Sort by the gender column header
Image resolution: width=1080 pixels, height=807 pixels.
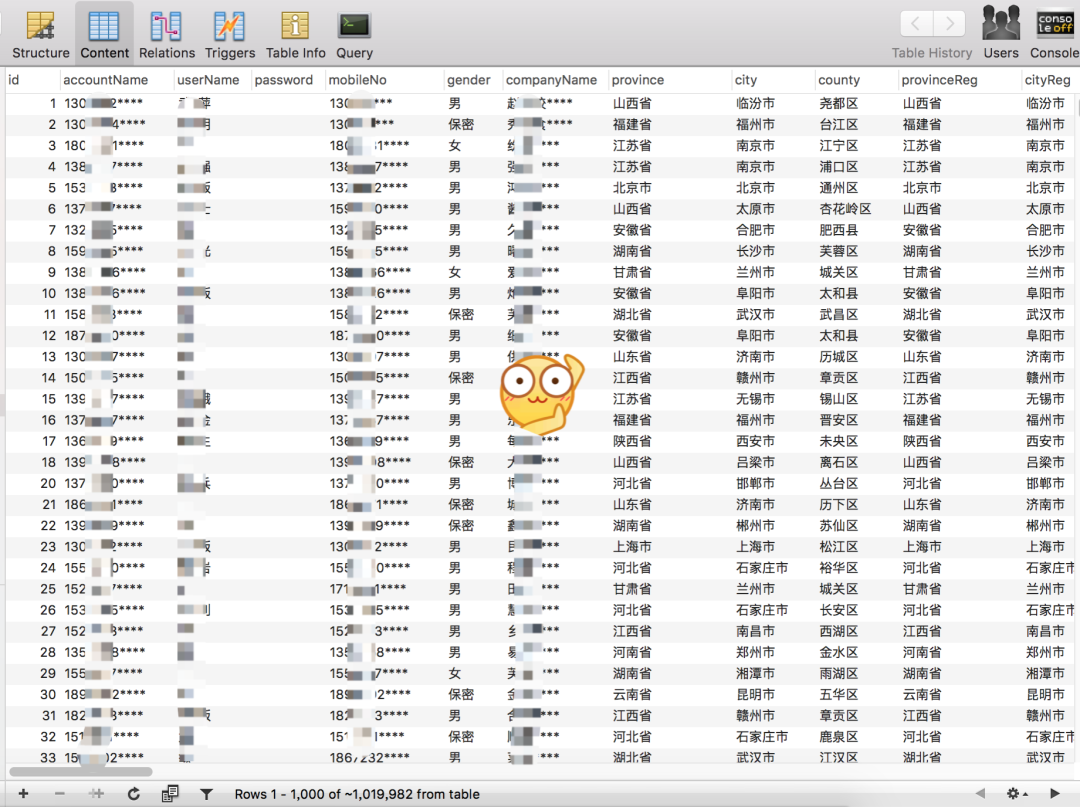point(469,80)
